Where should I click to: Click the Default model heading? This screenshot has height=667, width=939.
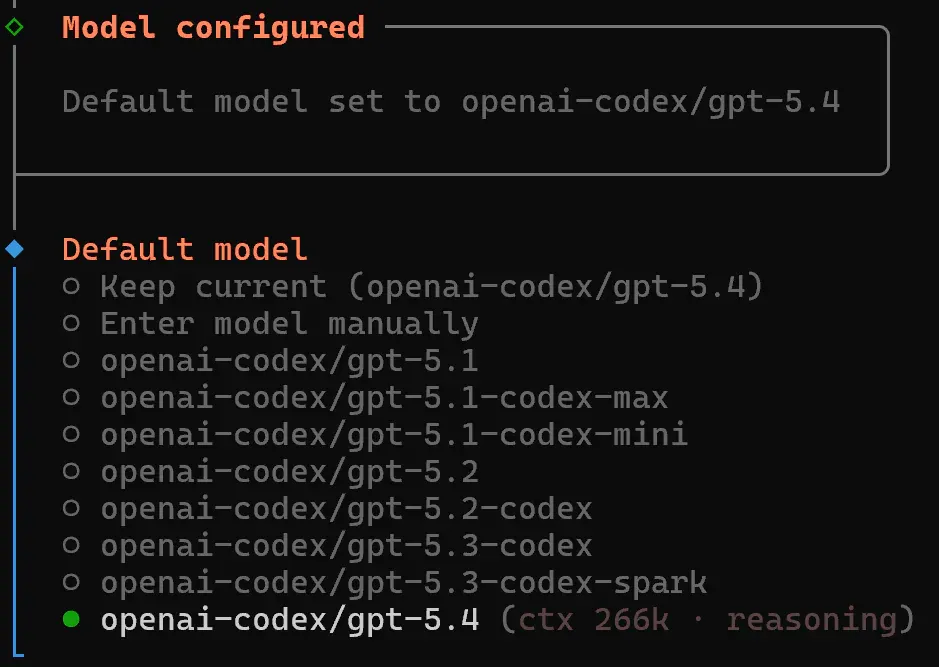[184, 249]
